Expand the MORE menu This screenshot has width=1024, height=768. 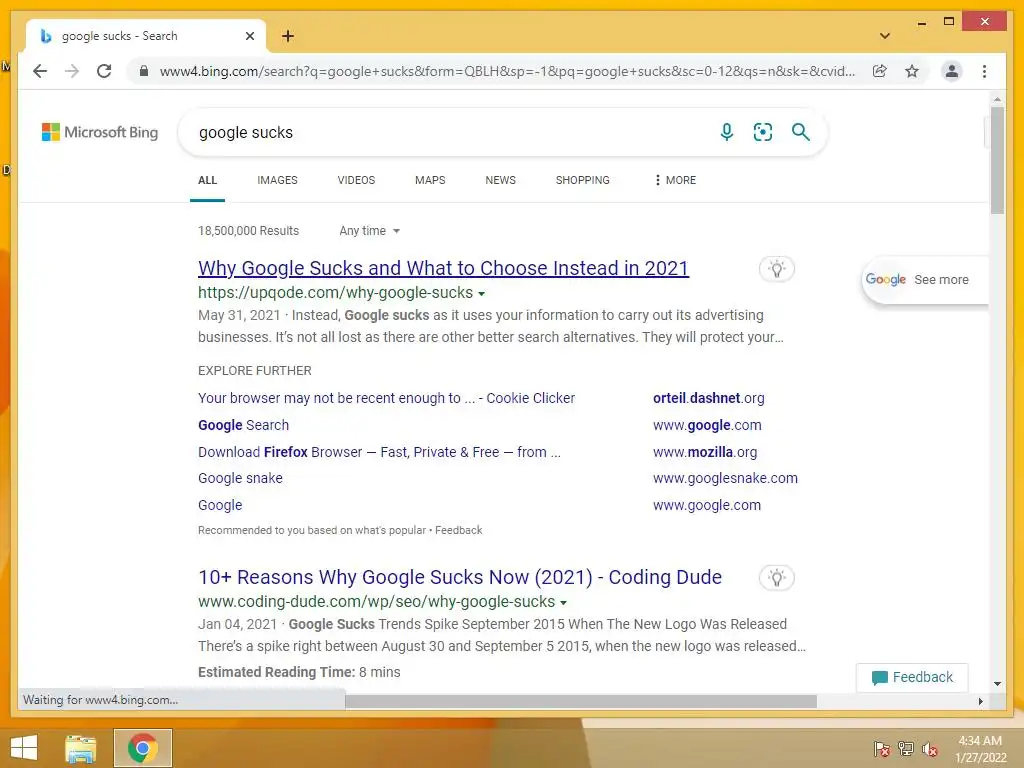click(x=675, y=180)
